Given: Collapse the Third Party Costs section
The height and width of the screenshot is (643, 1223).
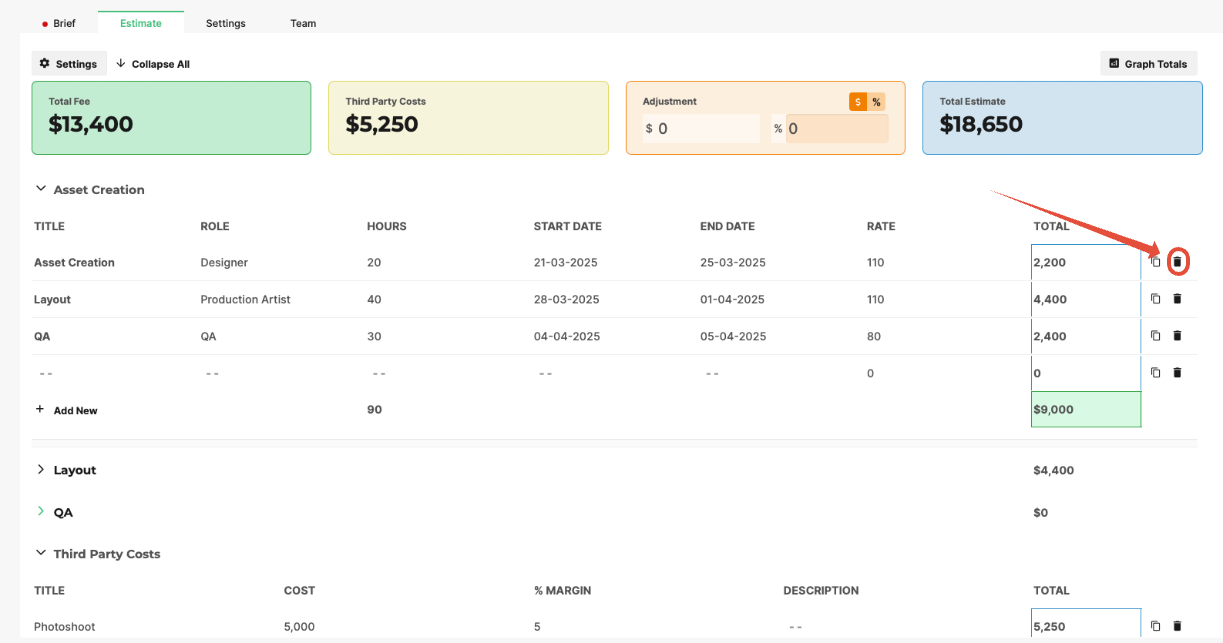Looking at the screenshot, I should coord(41,552).
